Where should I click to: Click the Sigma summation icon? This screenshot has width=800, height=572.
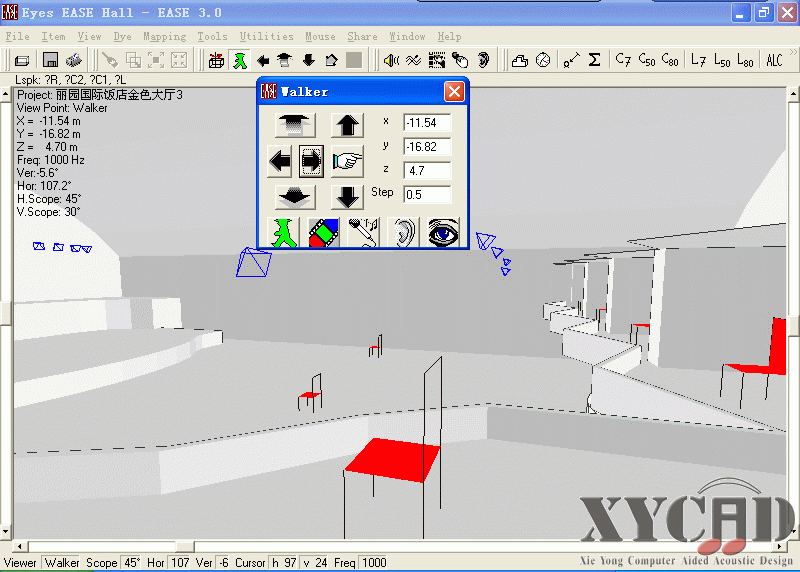click(594, 60)
